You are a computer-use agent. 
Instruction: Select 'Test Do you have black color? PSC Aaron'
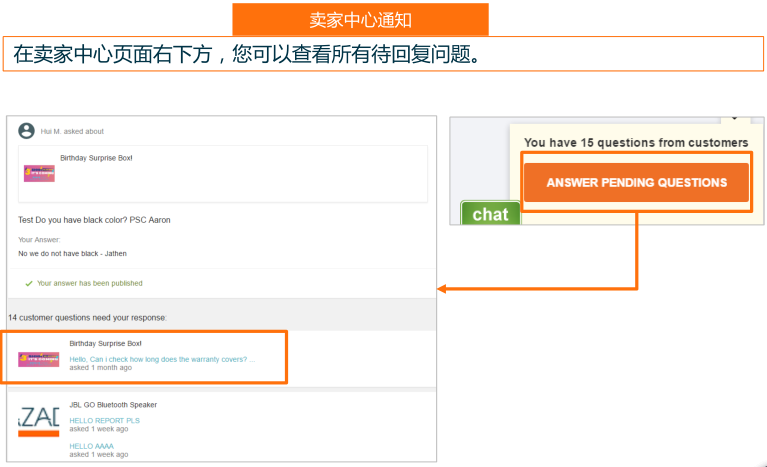click(x=94, y=220)
